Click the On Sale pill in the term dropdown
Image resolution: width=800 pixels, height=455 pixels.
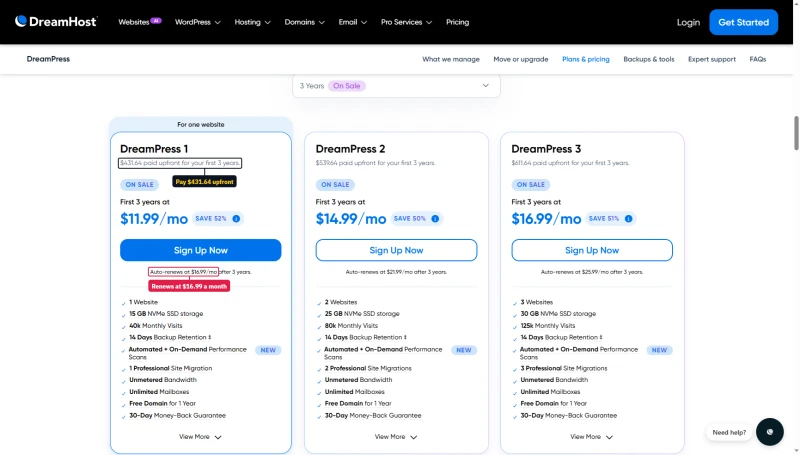(346, 86)
